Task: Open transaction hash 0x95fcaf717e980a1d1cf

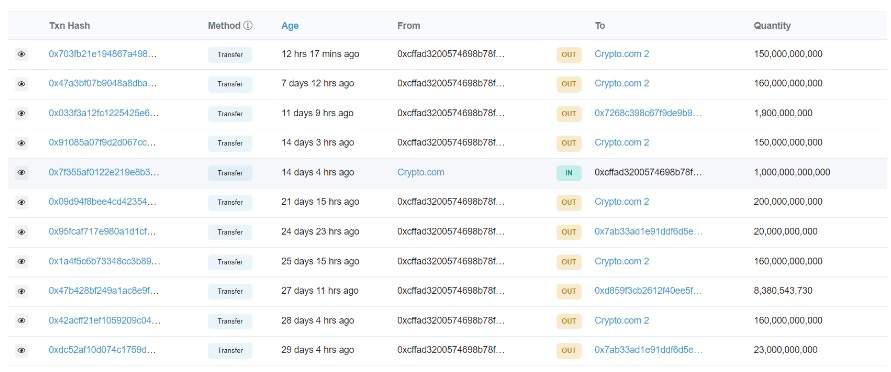Action: pos(102,232)
